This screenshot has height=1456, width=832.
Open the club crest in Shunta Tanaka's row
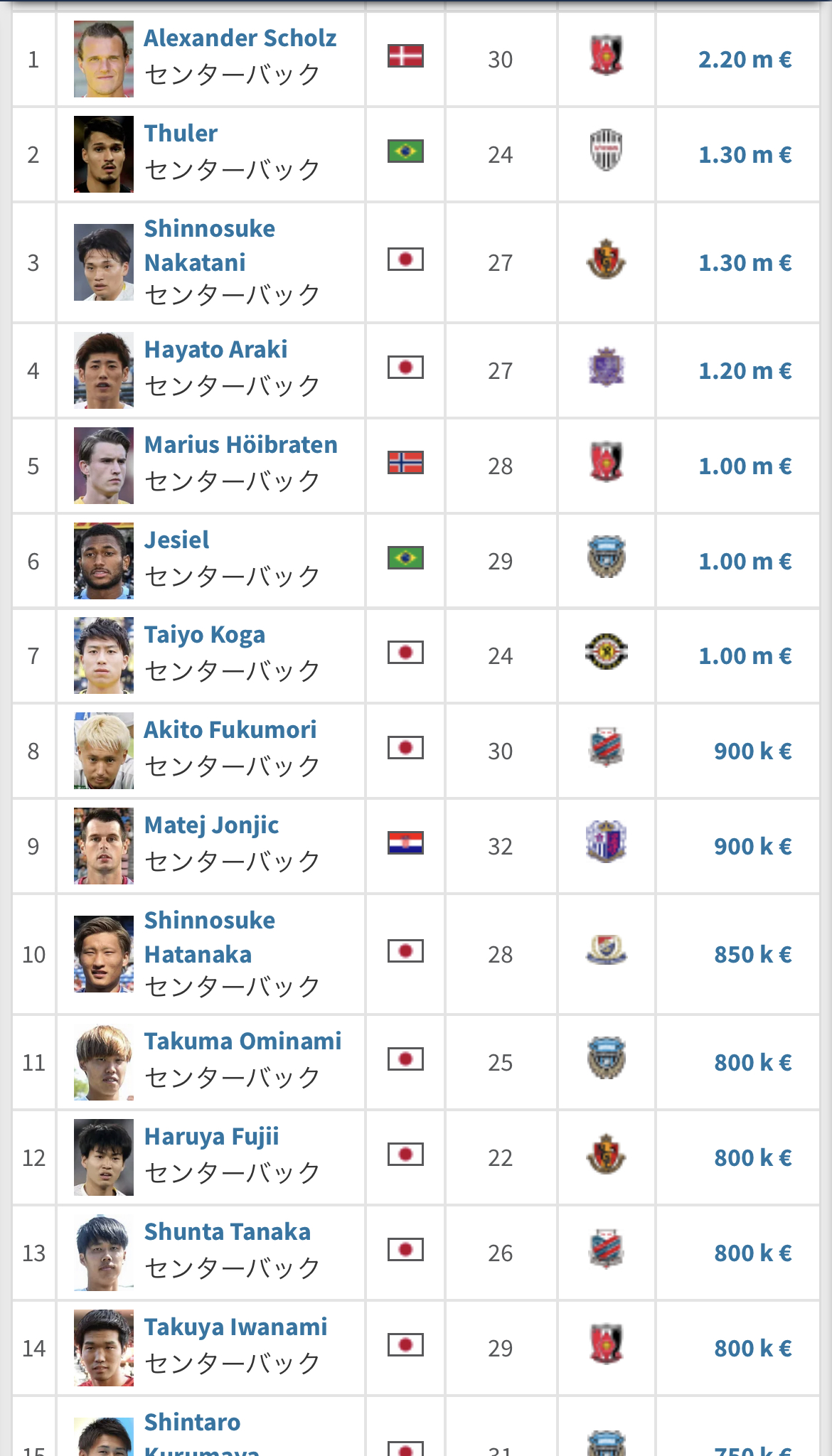coord(607,1249)
